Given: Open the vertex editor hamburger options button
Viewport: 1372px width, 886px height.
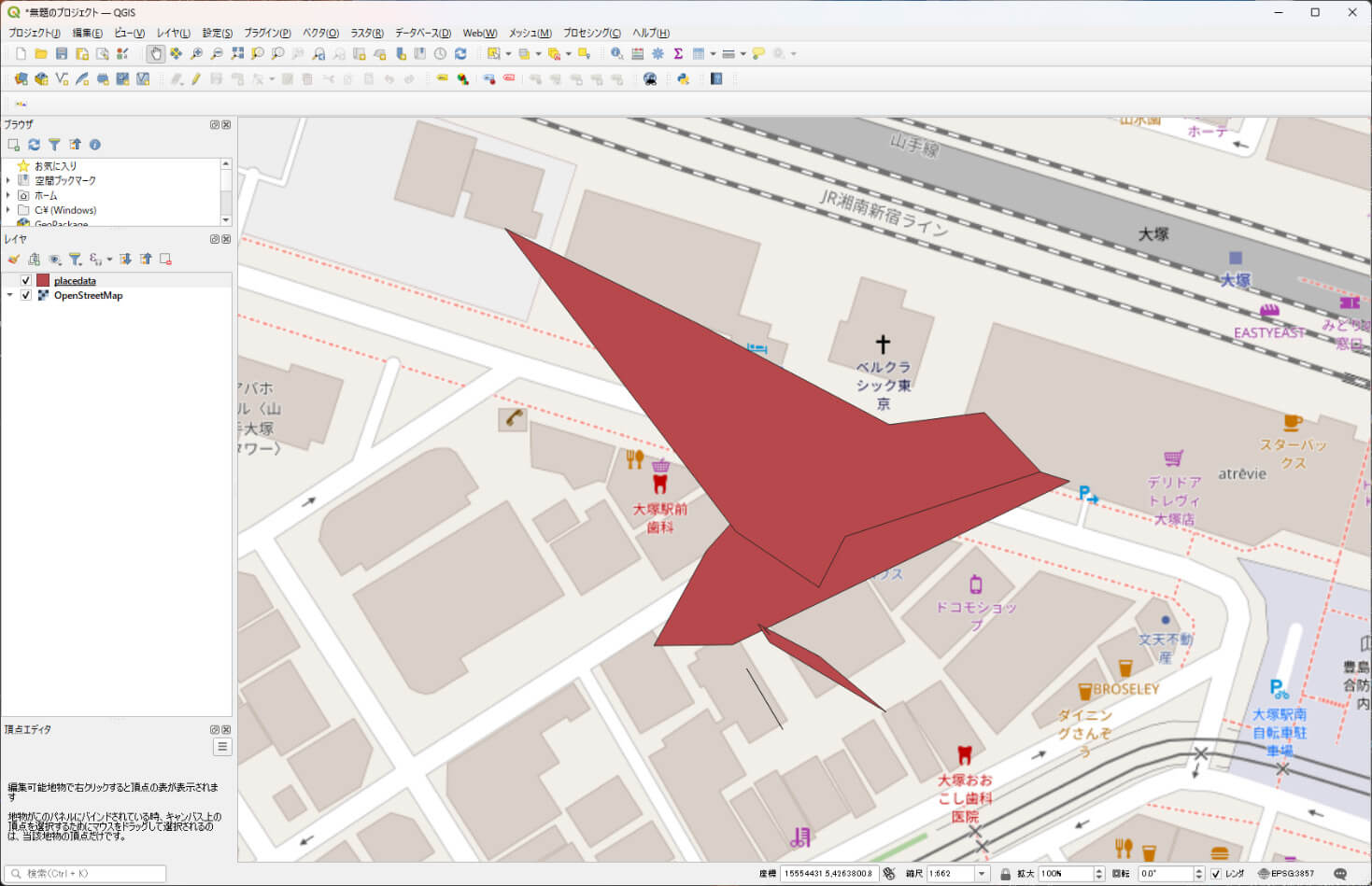Looking at the screenshot, I should (x=222, y=747).
